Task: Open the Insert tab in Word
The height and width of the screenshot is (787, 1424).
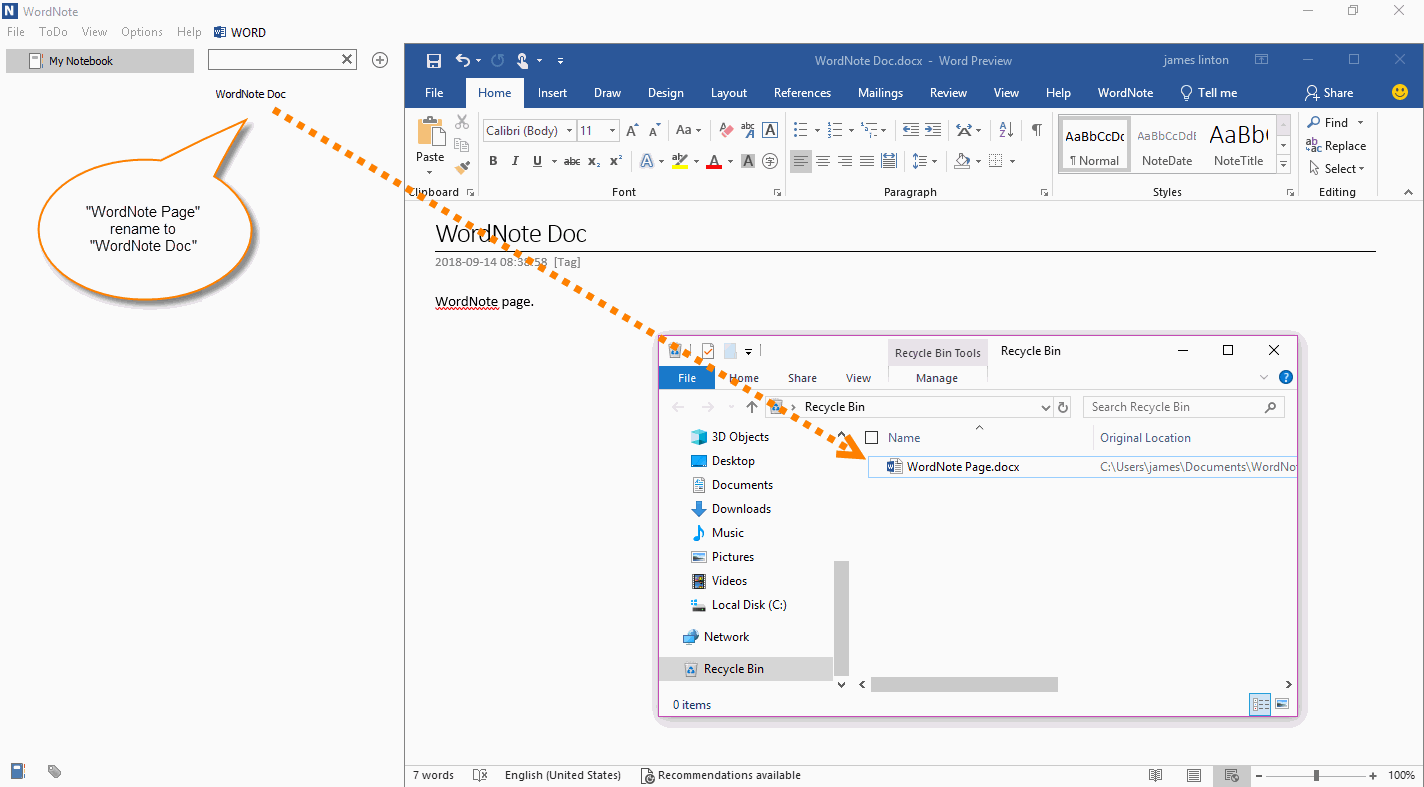Action: pyautogui.click(x=552, y=93)
